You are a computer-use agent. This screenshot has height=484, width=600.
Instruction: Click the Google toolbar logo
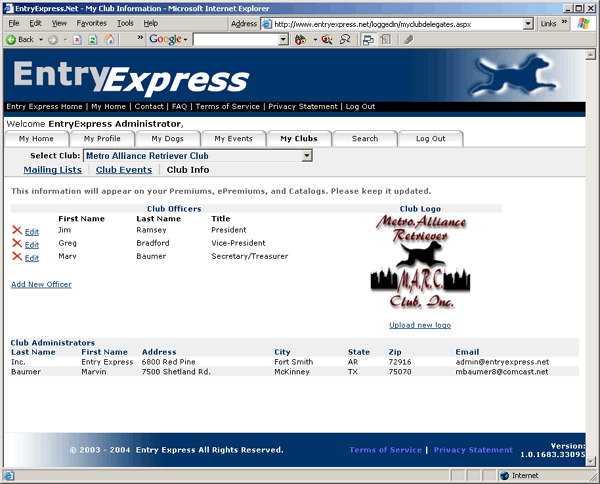pos(164,40)
